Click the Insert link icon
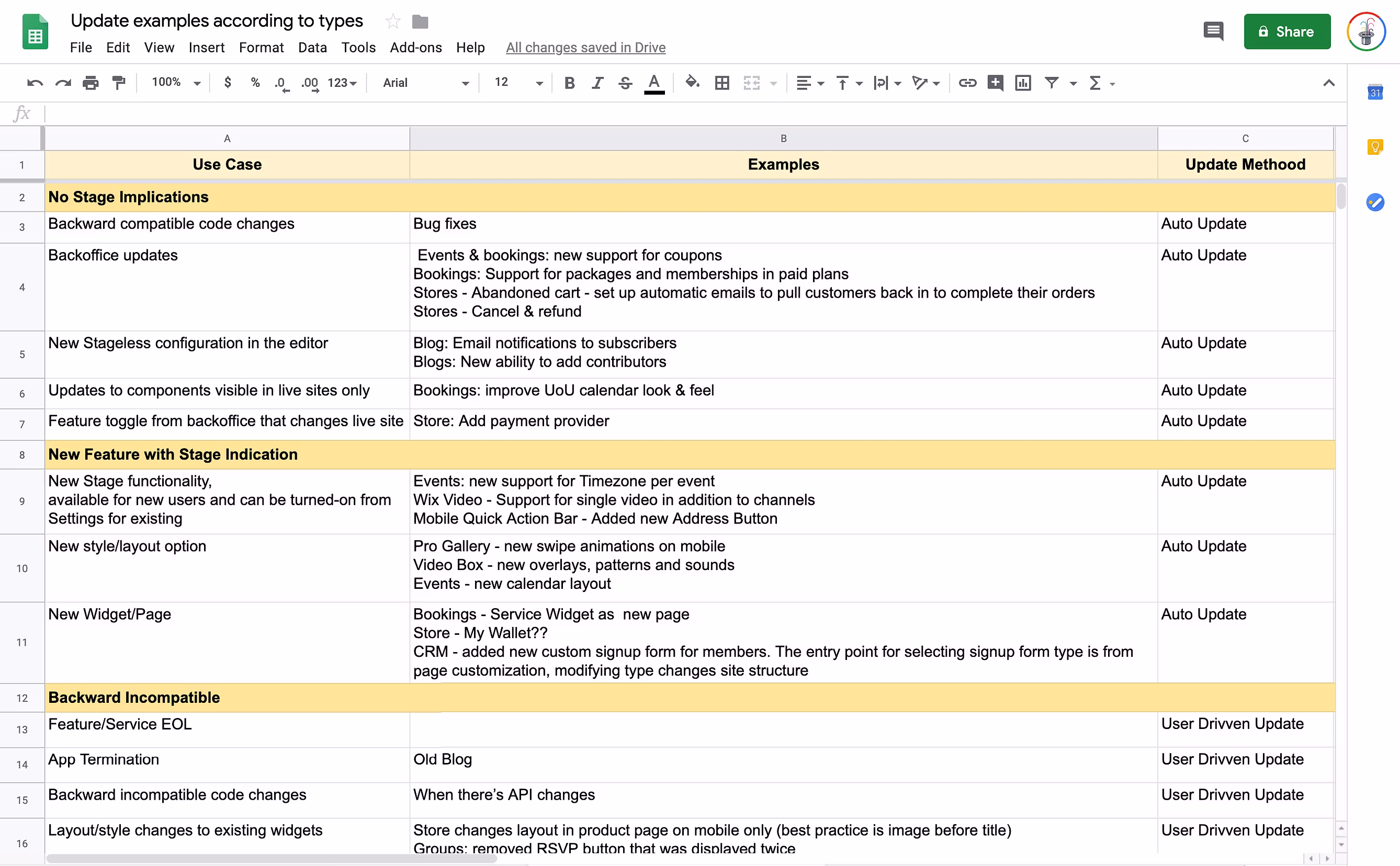 click(x=967, y=83)
